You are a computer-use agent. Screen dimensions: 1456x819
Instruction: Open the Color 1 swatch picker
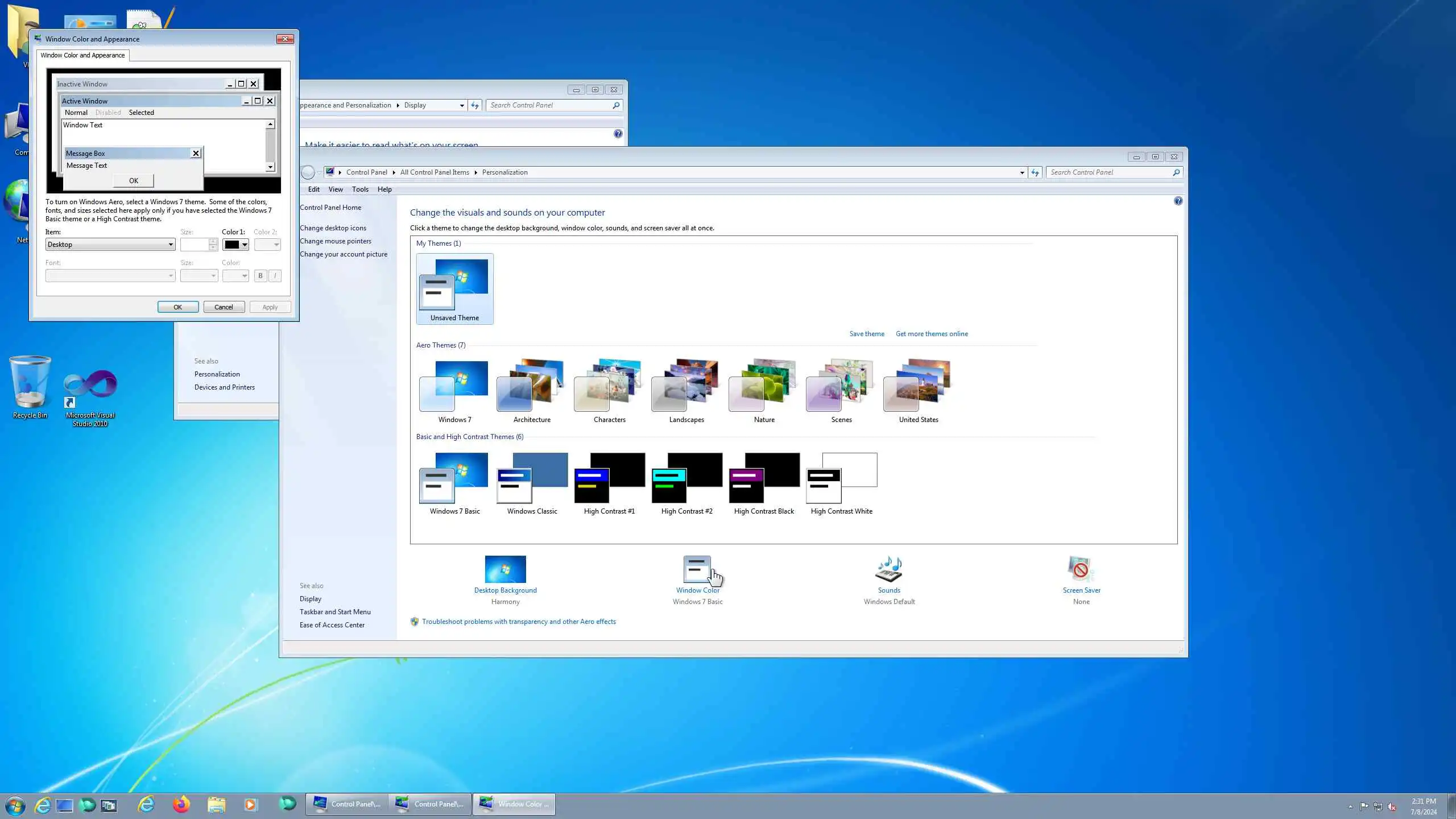[x=236, y=245]
